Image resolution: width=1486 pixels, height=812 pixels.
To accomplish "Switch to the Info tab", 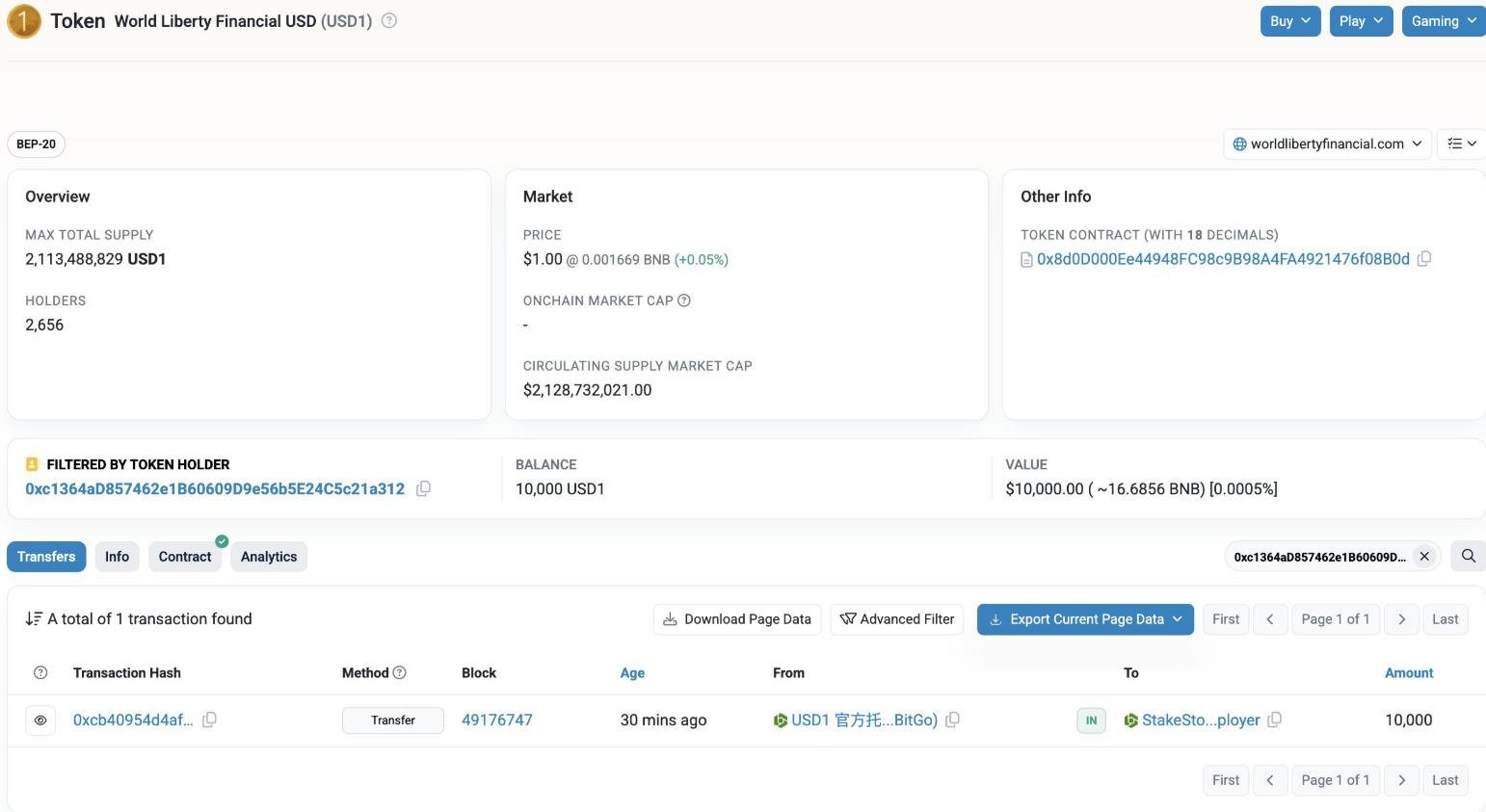I will pos(117,557).
